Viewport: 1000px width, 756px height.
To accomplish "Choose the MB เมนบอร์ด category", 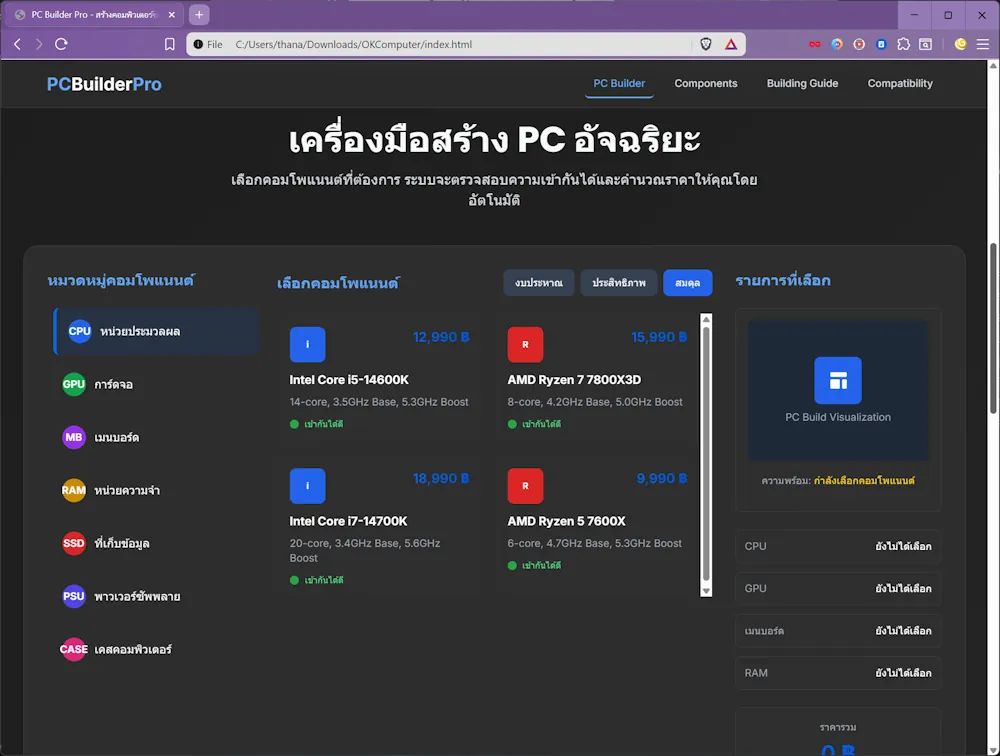I will (157, 437).
